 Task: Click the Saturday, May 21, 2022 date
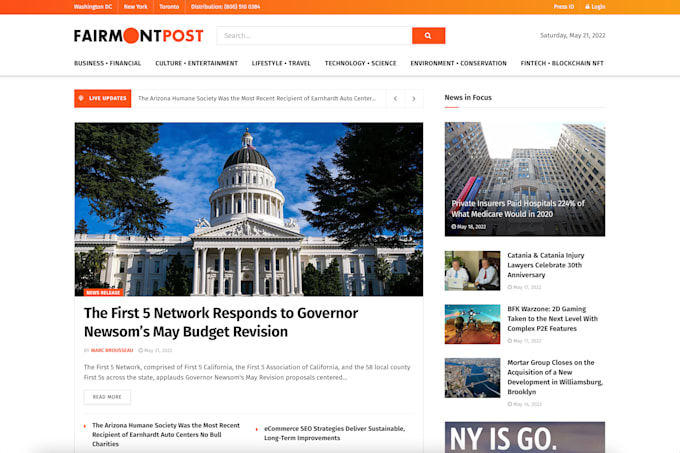tap(572, 36)
